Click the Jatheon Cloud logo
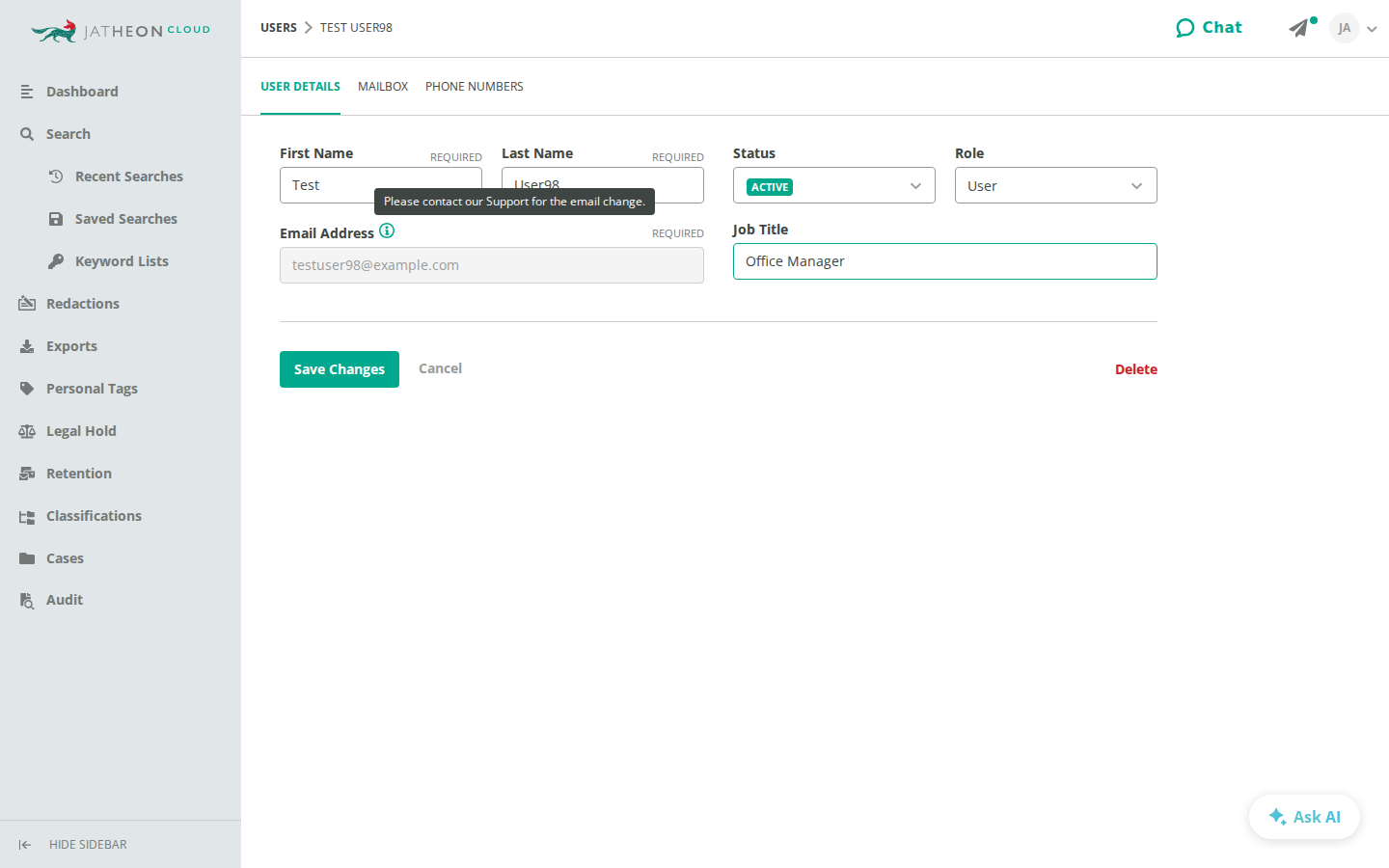The height and width of the screenshot is (868, 1389). [121, 31]
